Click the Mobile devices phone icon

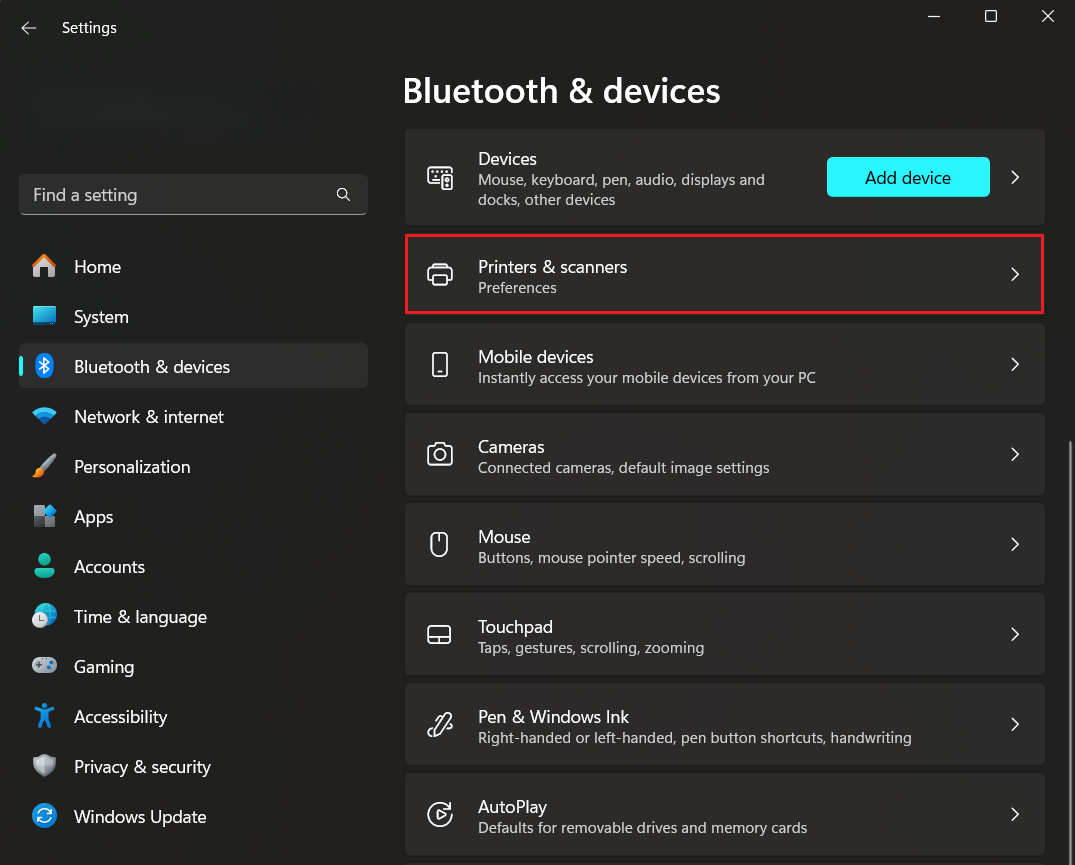(439, 364)
